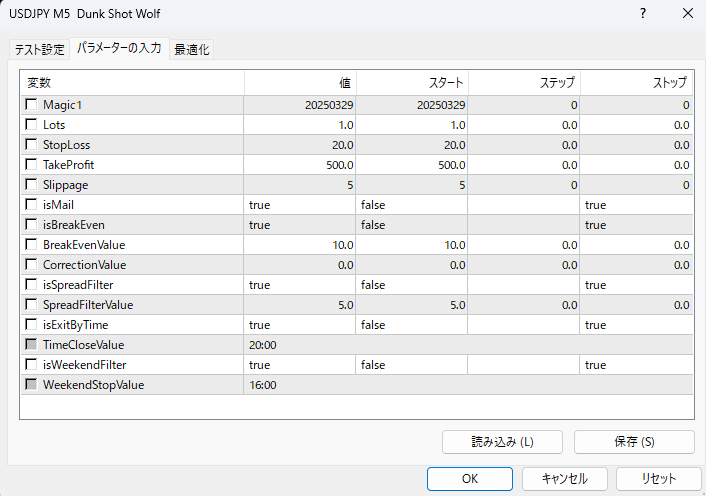Click the スタート column header
This screenshot has width=706, height=496.
(412, 82)
